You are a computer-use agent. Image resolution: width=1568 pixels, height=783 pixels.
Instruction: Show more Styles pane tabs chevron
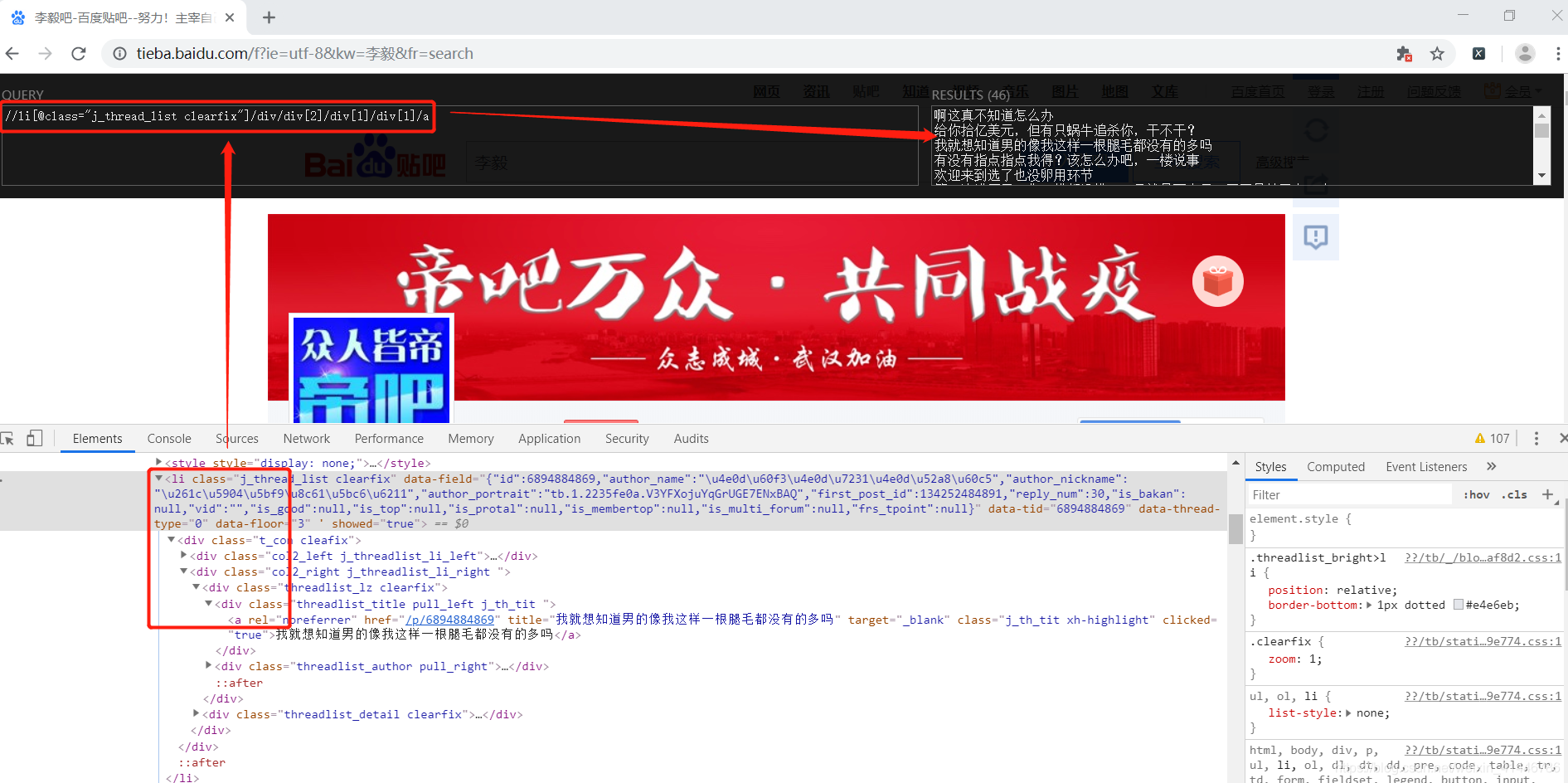coord(1492,466)
